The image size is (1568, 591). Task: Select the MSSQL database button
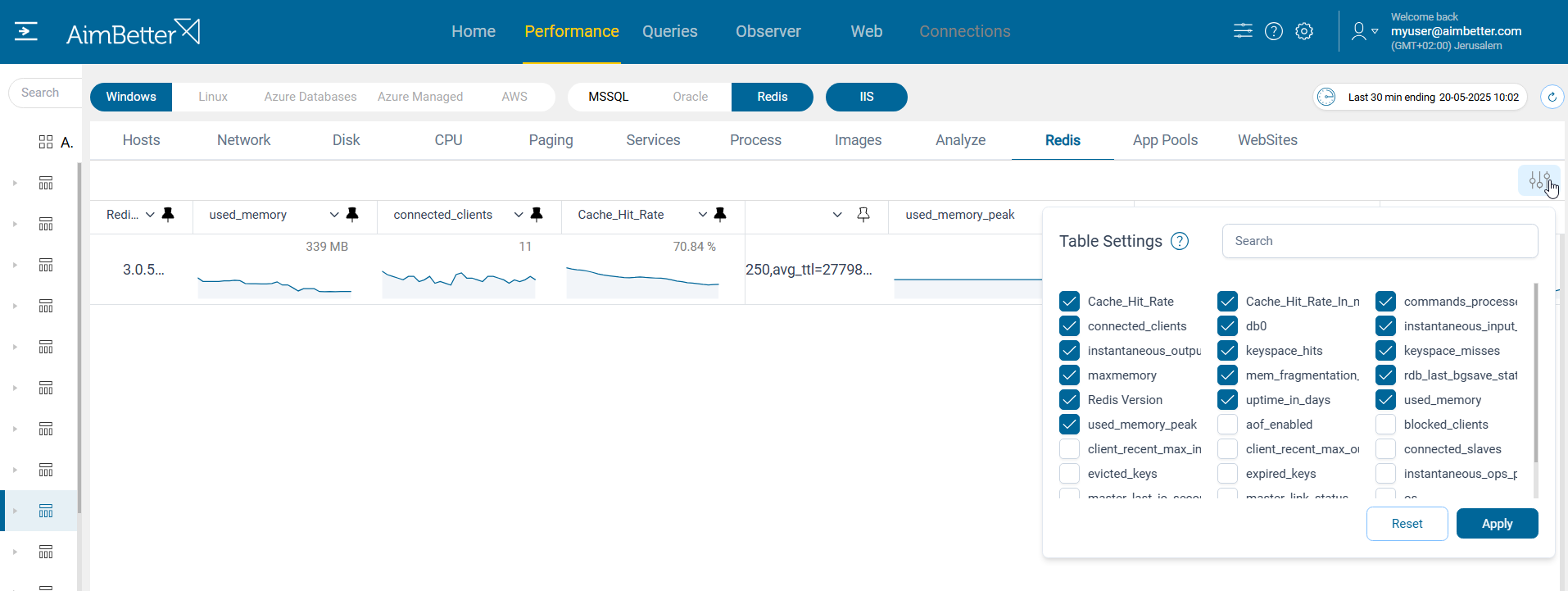point(609,97)
